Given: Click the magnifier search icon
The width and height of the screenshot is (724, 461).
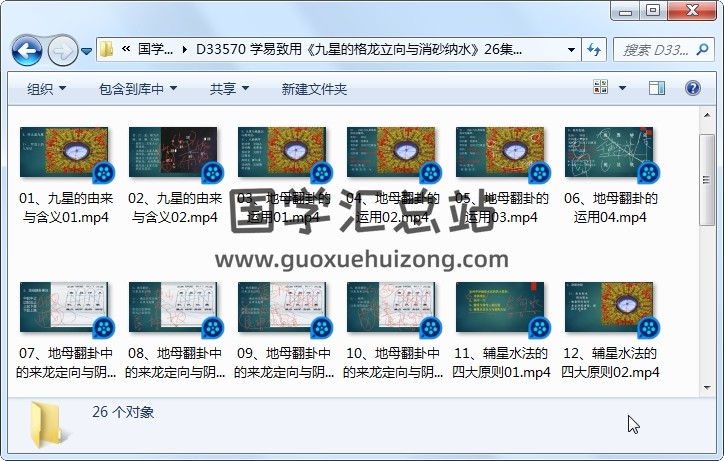Looking at the screenshot, I should point(702,49).
